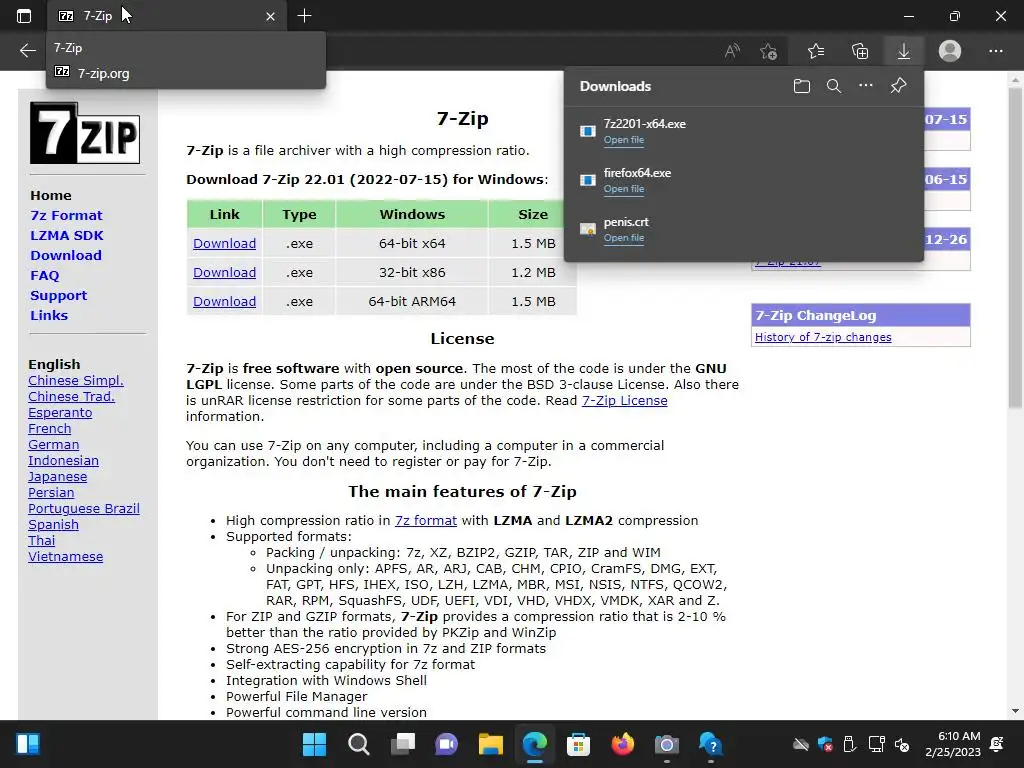Switch language to Spanish
The image size is (1024, 768).
coord(54,524)
